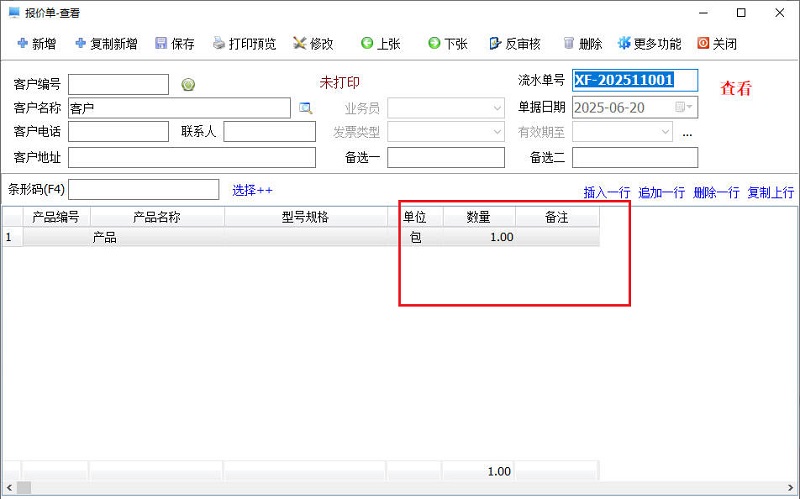Click the 单位 column header
Image resolution: width=800 pixels, height=499 pixels.
(x=415, y=217)
